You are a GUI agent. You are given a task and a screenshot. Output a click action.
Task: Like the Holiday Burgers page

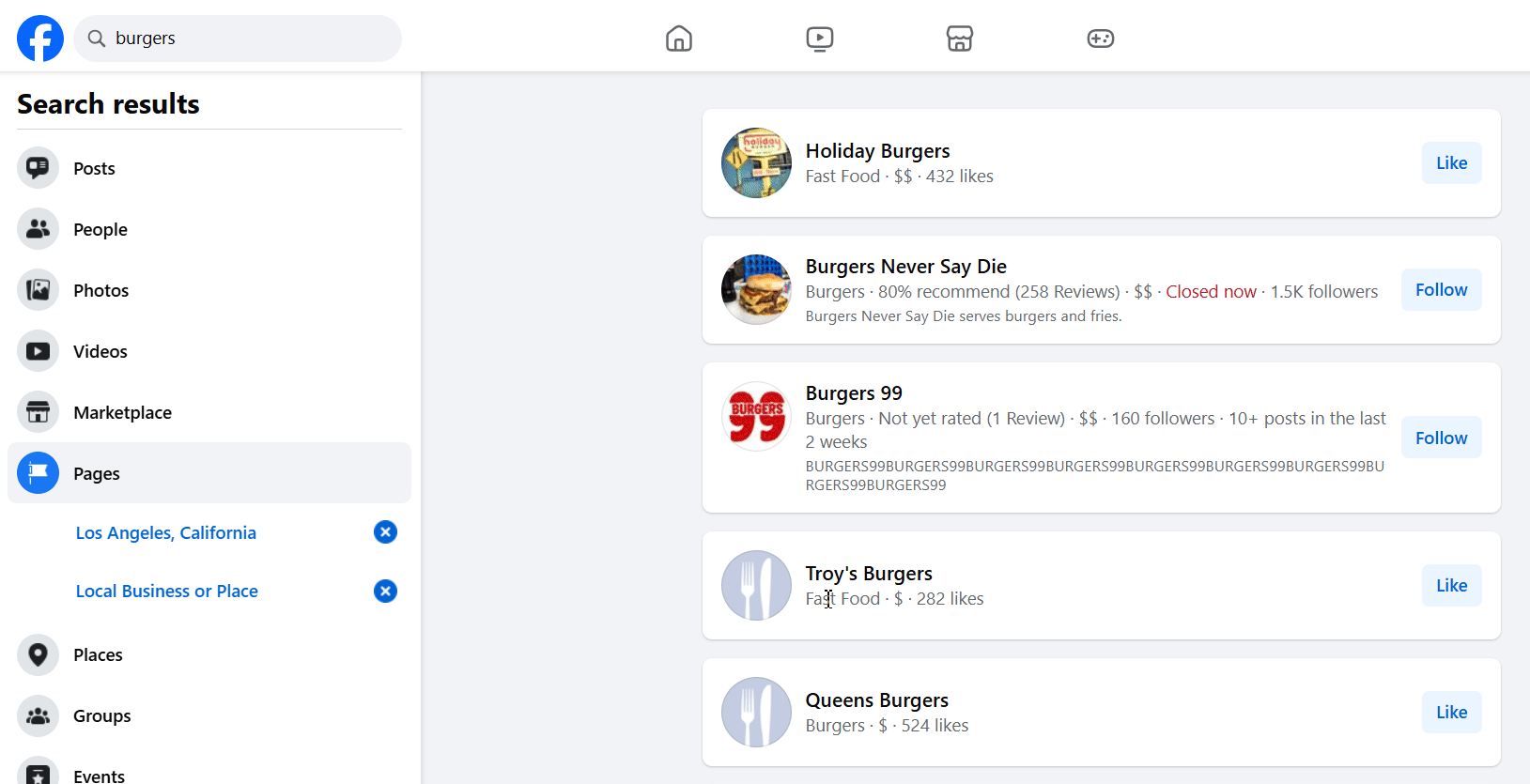pos(1451,162)
